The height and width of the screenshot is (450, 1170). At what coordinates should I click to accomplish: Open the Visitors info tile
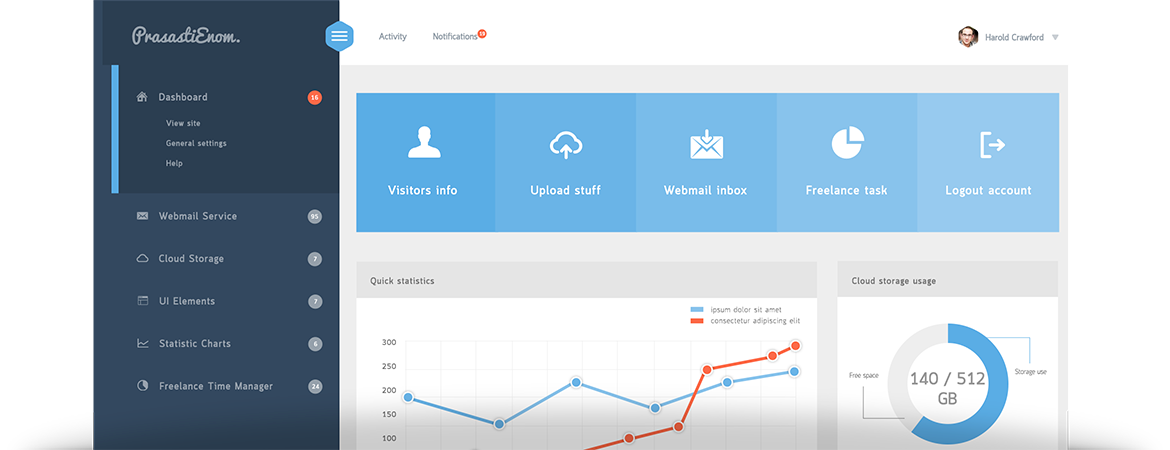point(424,162)
